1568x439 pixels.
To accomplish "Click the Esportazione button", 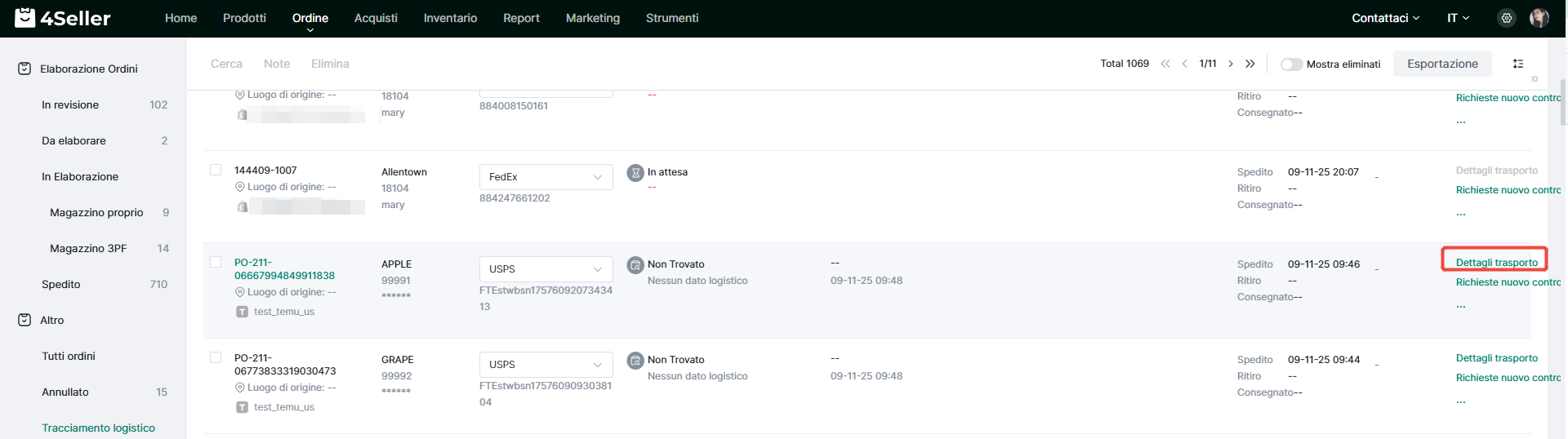I will (x=1442, y=64).
